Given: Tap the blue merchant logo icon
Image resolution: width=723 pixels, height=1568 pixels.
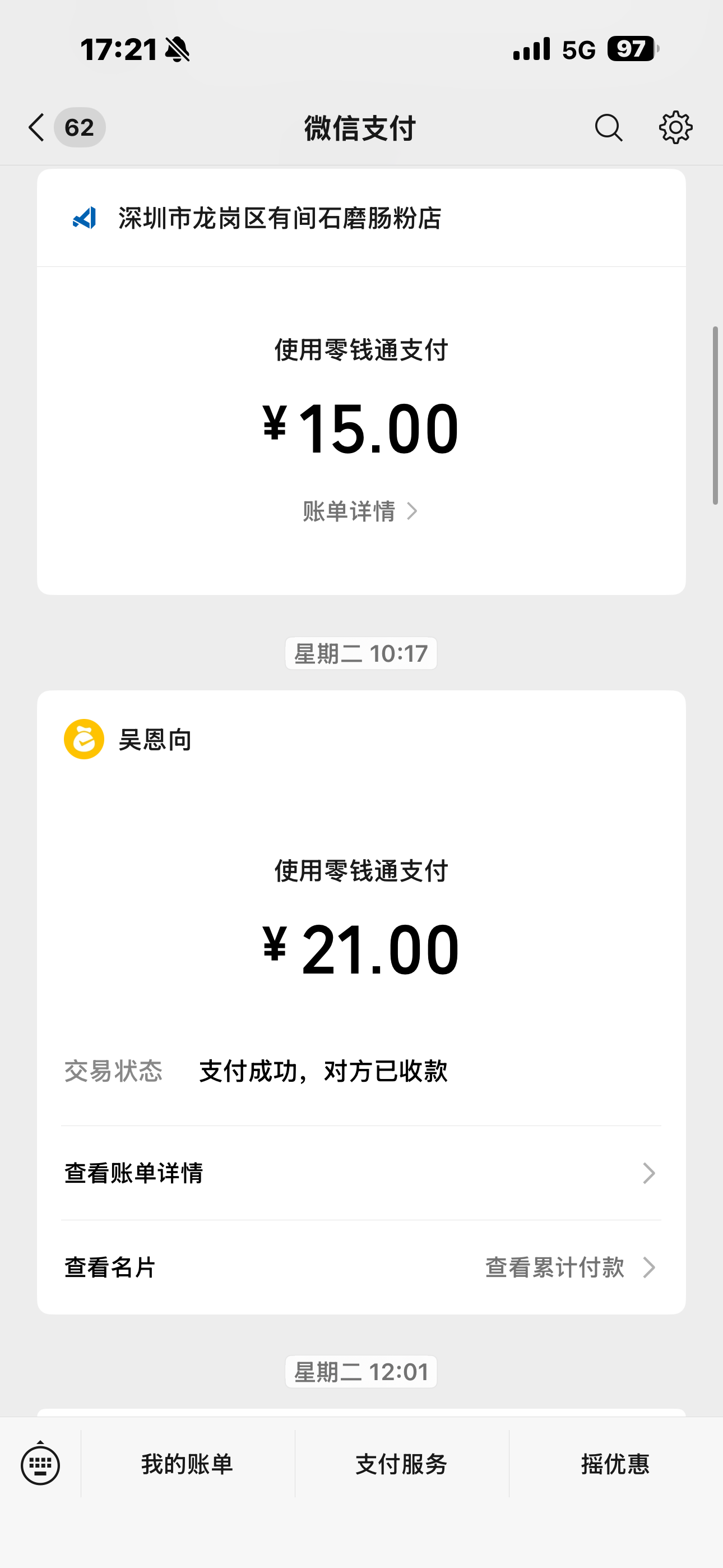Looking at the screenshot, I should coord(85,218).
